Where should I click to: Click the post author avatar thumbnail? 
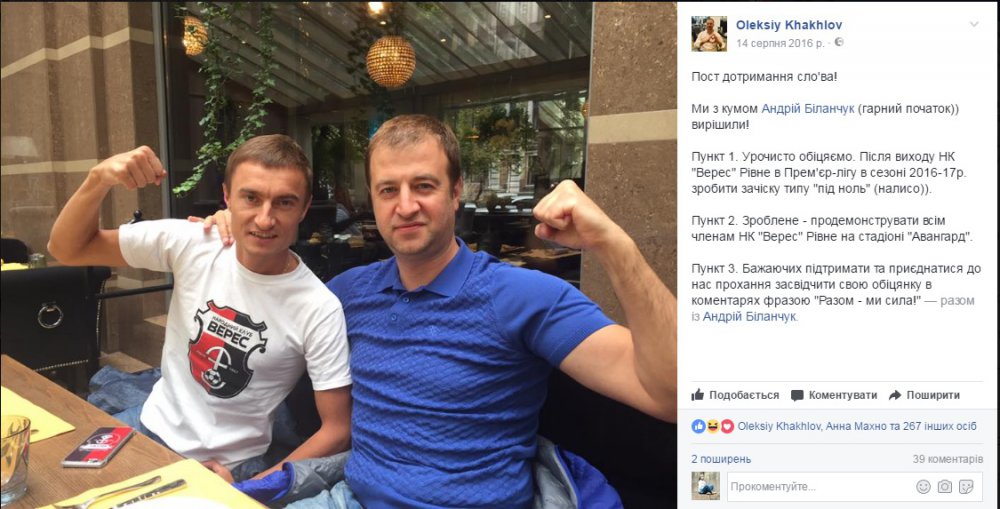(x=709, y=34)
